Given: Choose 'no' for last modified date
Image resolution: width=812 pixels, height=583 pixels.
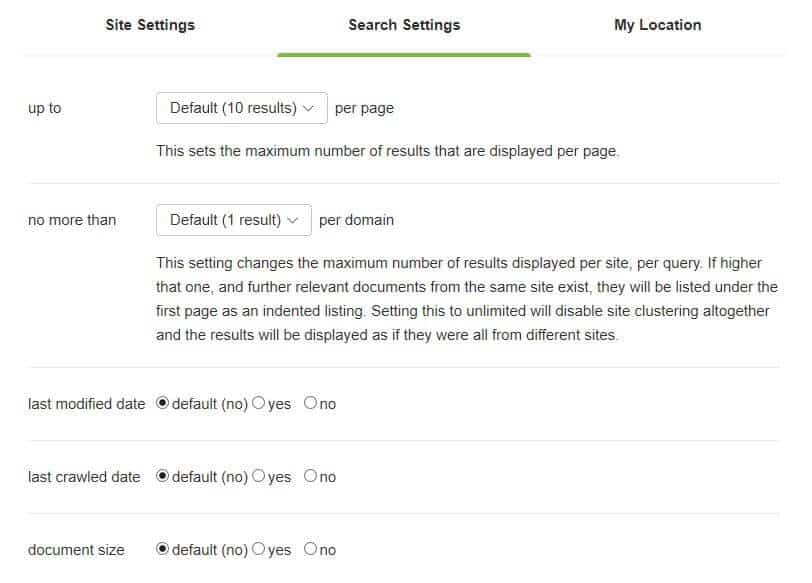Looking at the screenshot, I should coord(311,404).
